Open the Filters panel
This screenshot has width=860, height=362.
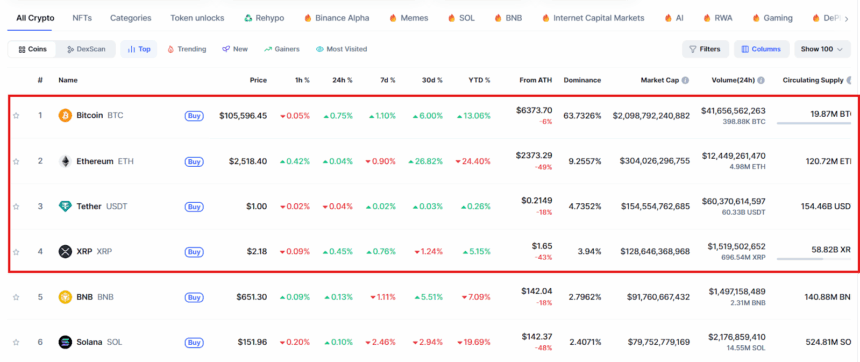tap(705, 49)
